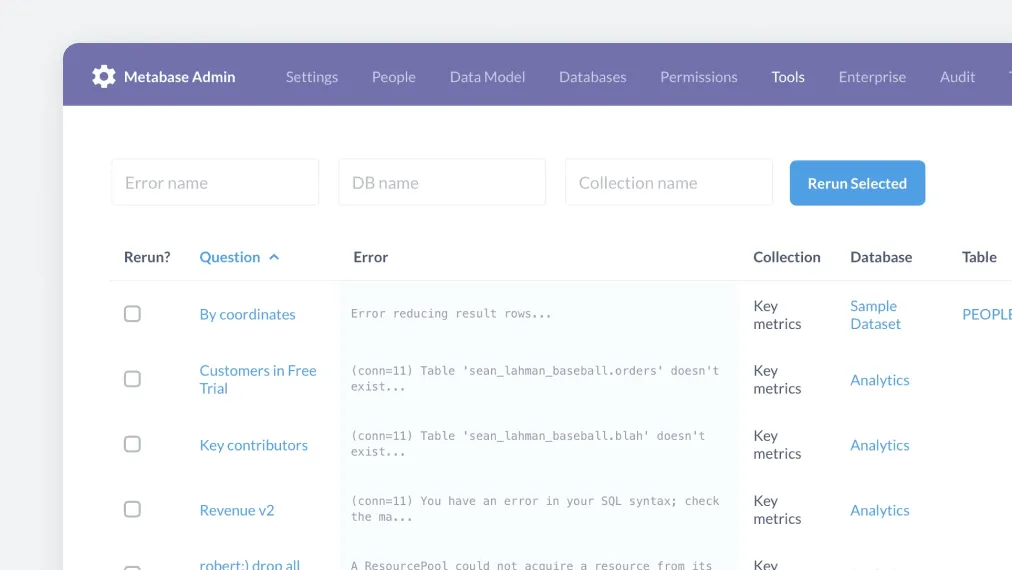Screen dimensions: 1012x570
Task: Open the Audit tab
Action: click(x=957, y=77)
